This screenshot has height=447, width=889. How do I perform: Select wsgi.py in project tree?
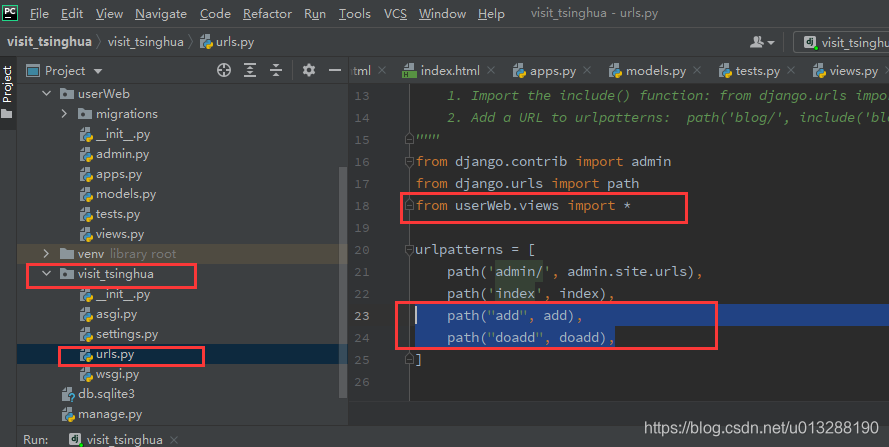point(109,374)
